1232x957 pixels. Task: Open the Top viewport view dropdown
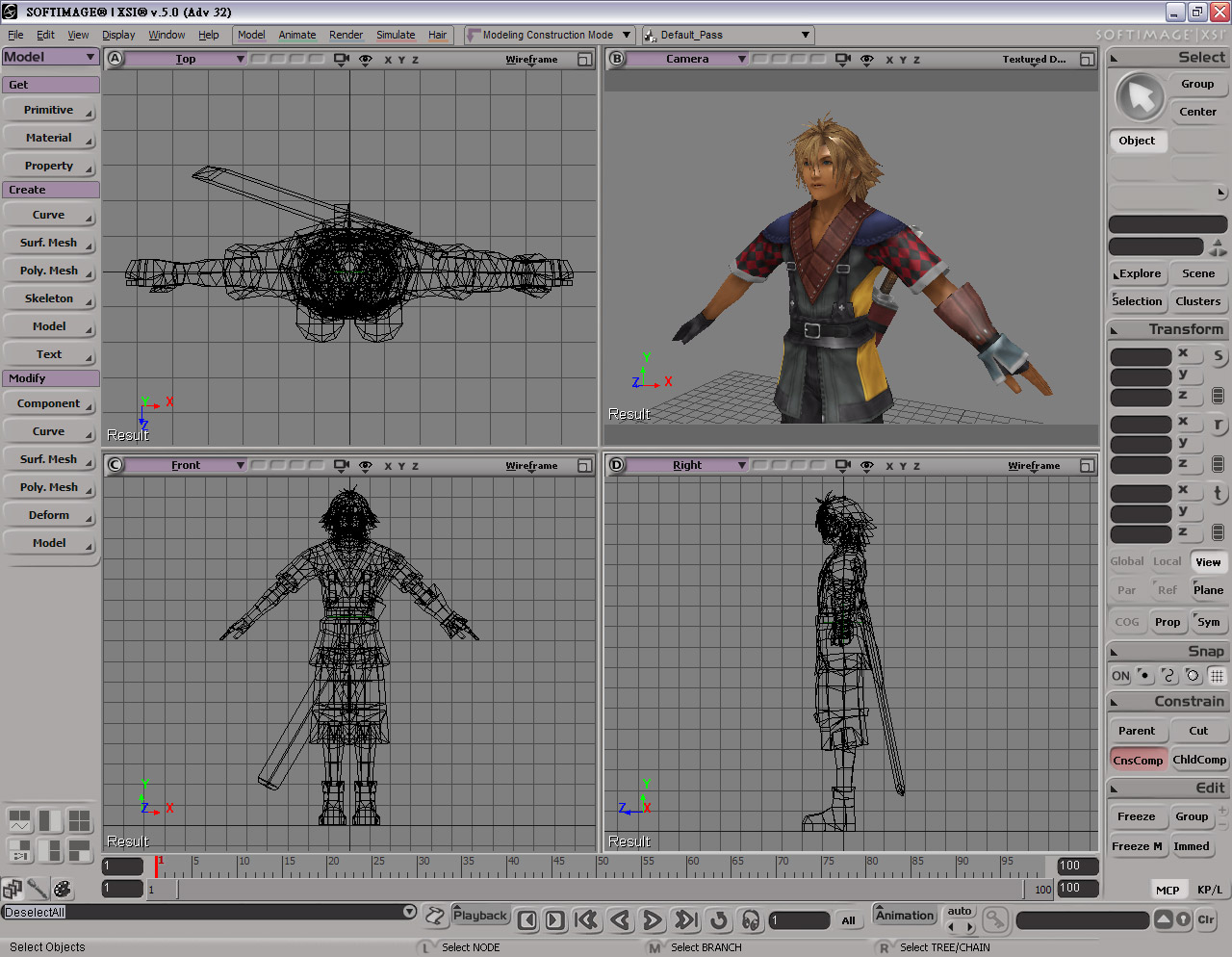(186, 60)
